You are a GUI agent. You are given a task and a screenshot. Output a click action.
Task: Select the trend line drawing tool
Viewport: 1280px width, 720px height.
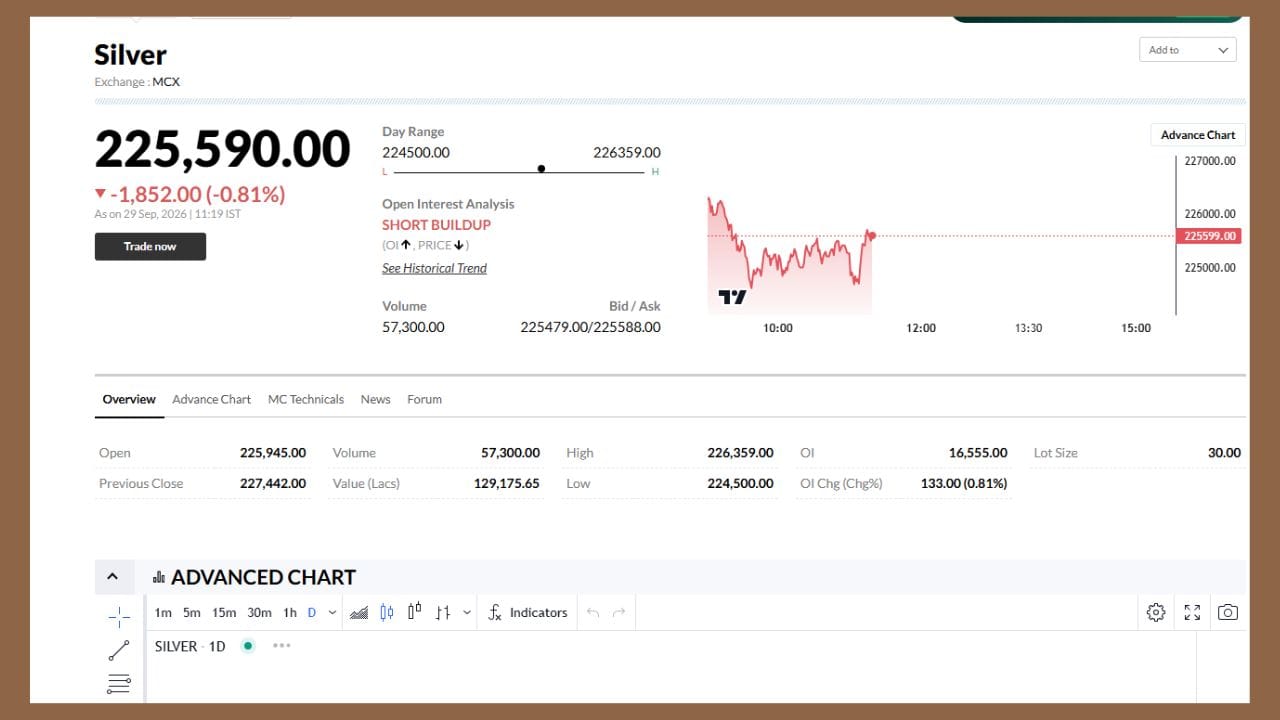point(119,650)
